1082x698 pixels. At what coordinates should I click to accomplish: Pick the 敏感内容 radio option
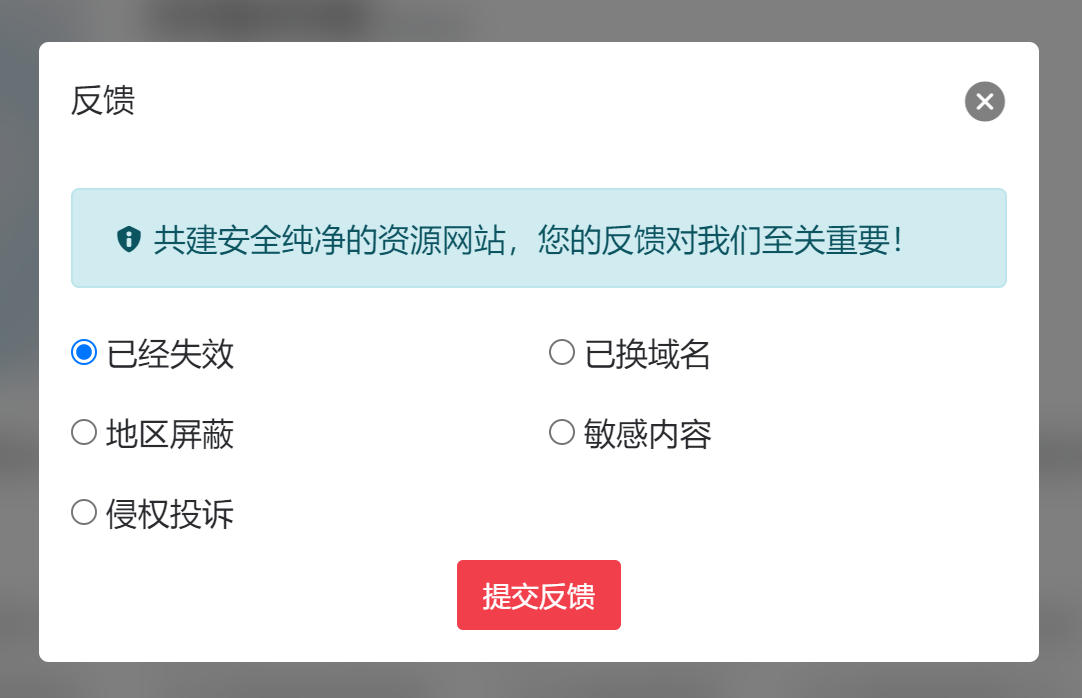561,431
